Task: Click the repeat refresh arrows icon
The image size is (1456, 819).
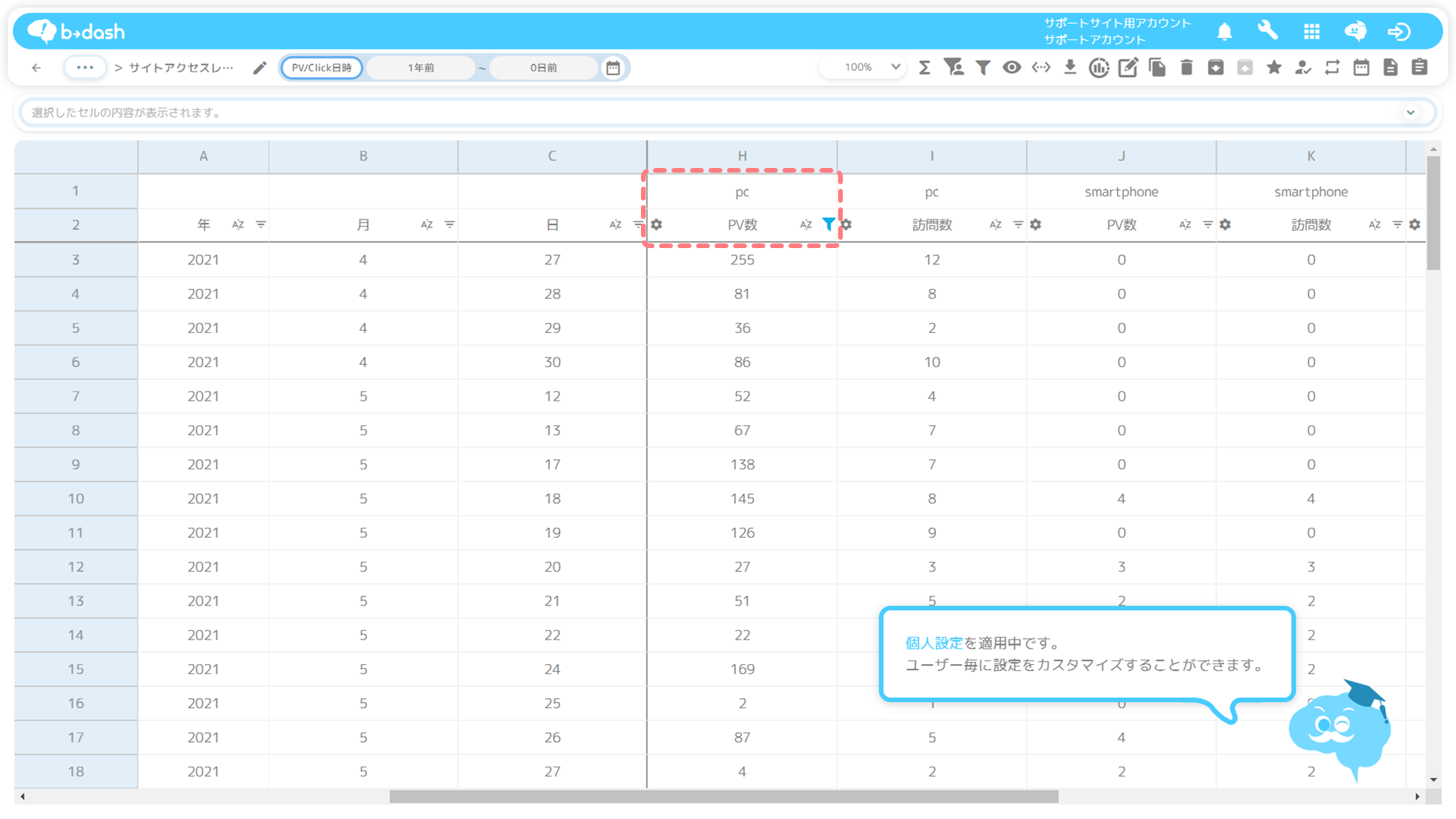Action: pyautogui.click(x=1332, y=68)
